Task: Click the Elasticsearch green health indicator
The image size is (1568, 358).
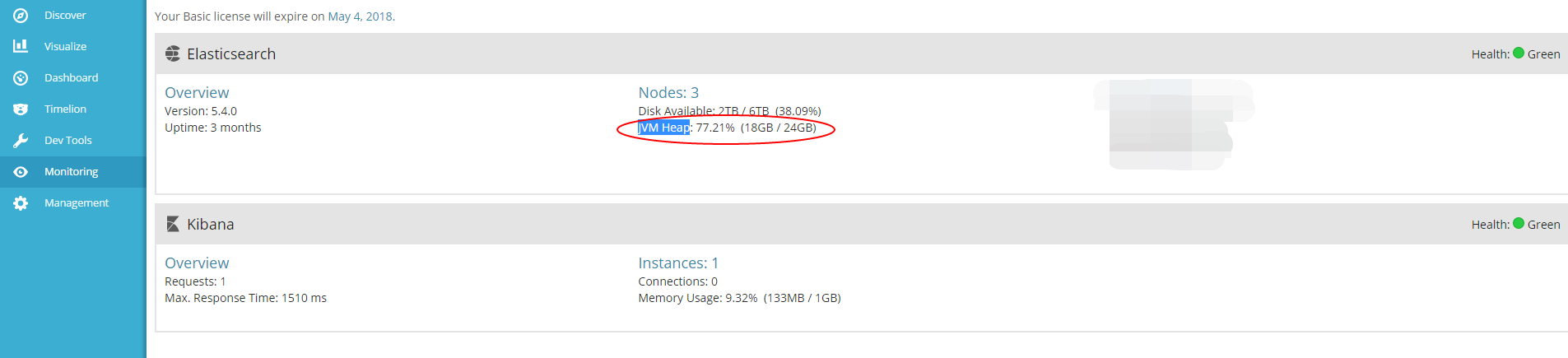Action: 1519,53
